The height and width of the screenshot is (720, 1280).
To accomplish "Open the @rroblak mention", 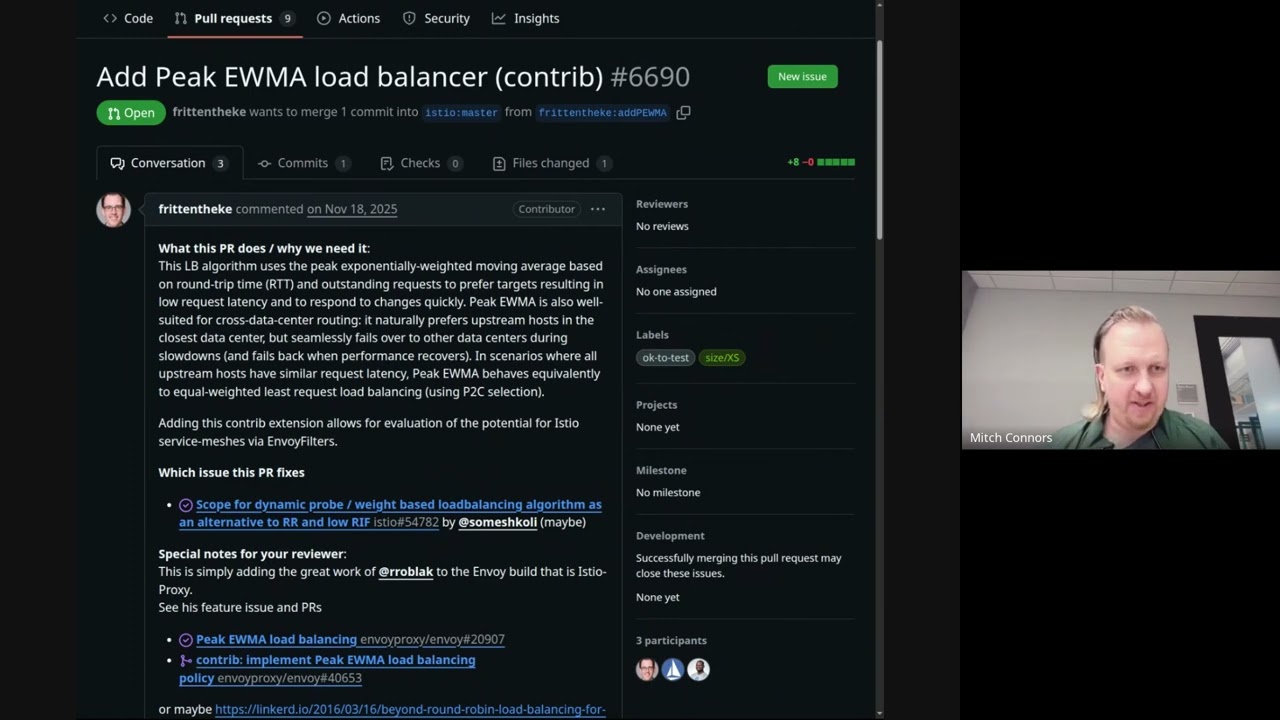I will (406, 572).
